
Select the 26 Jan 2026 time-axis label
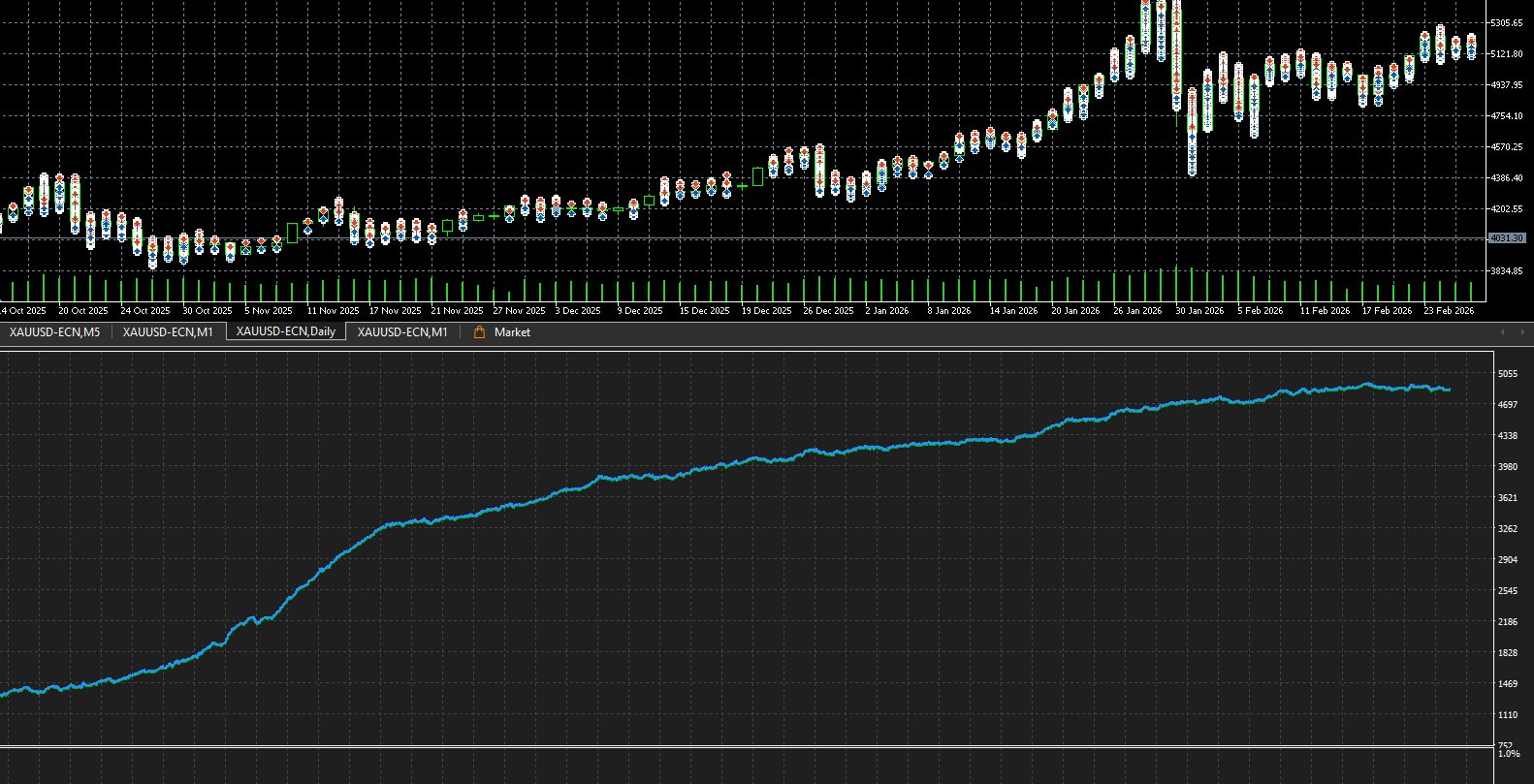click(x=1137, y=311)
